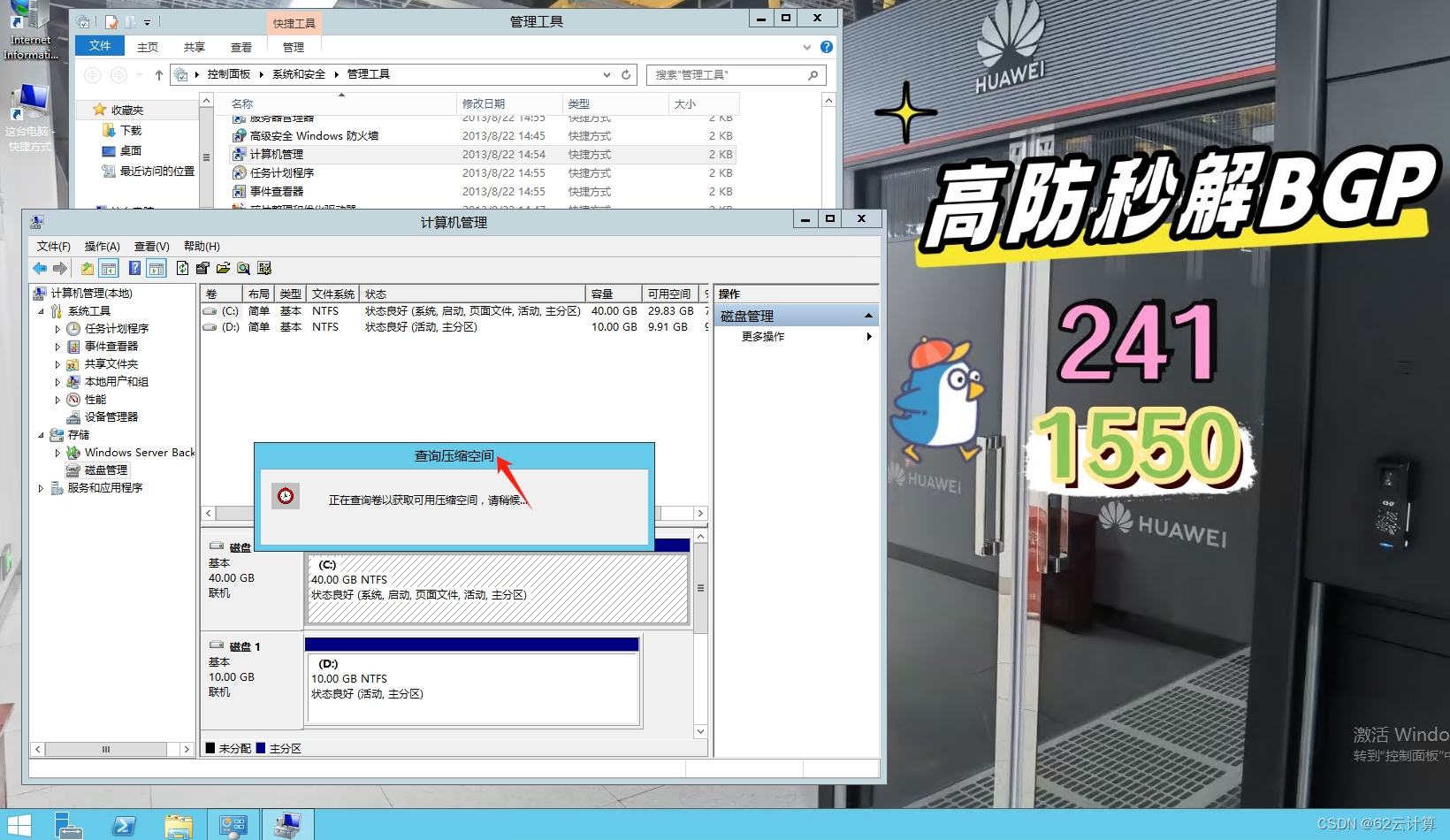
Task: Open 事件查看器 shortcut in Explorer file list
Action: [276, 192]
